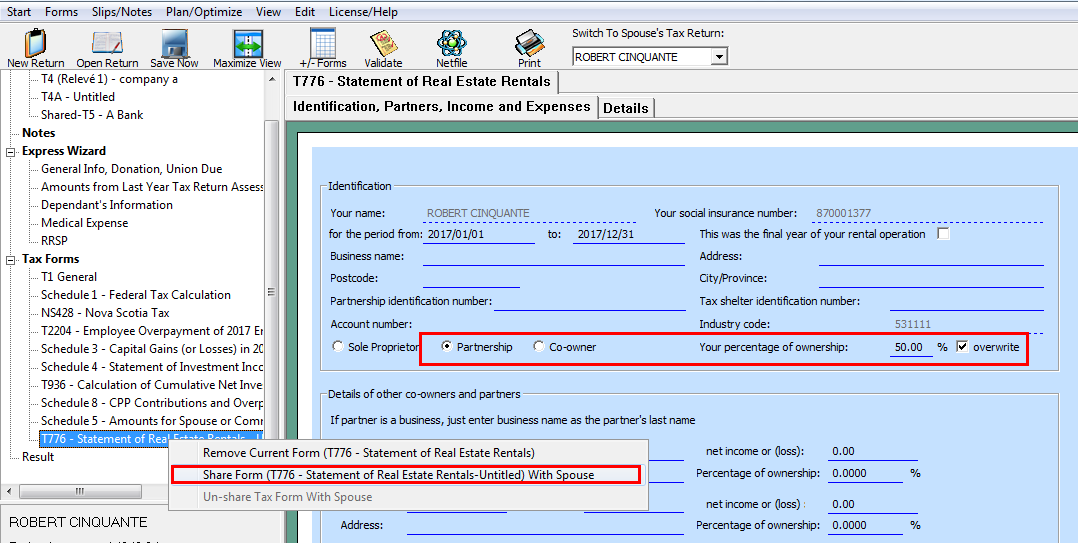The image size is (1078, 543).
Task: Open Schedule 3 - Capital Gains form
Action: [151, 348]
